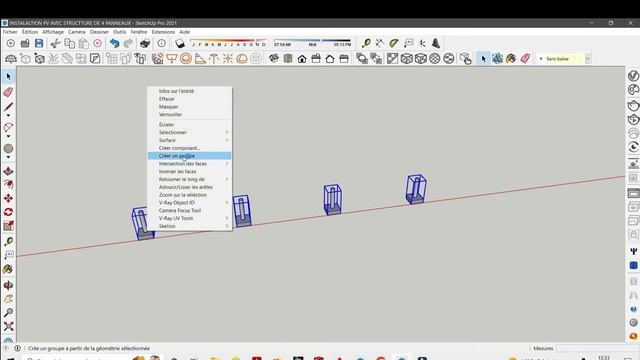Viewport: 640px width, 360px height.
Task: Toggle shadows display icon
Action: pos(180,43)
